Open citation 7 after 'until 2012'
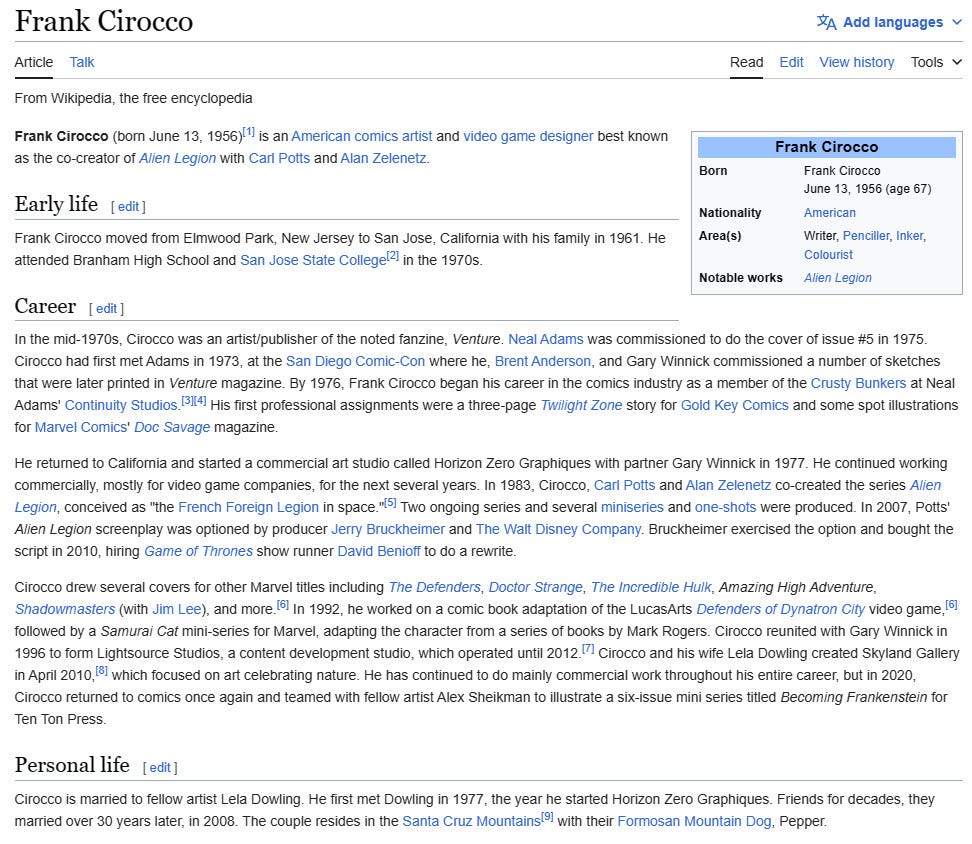This screenshot has width=972, height=844. (x=588, y=649)
